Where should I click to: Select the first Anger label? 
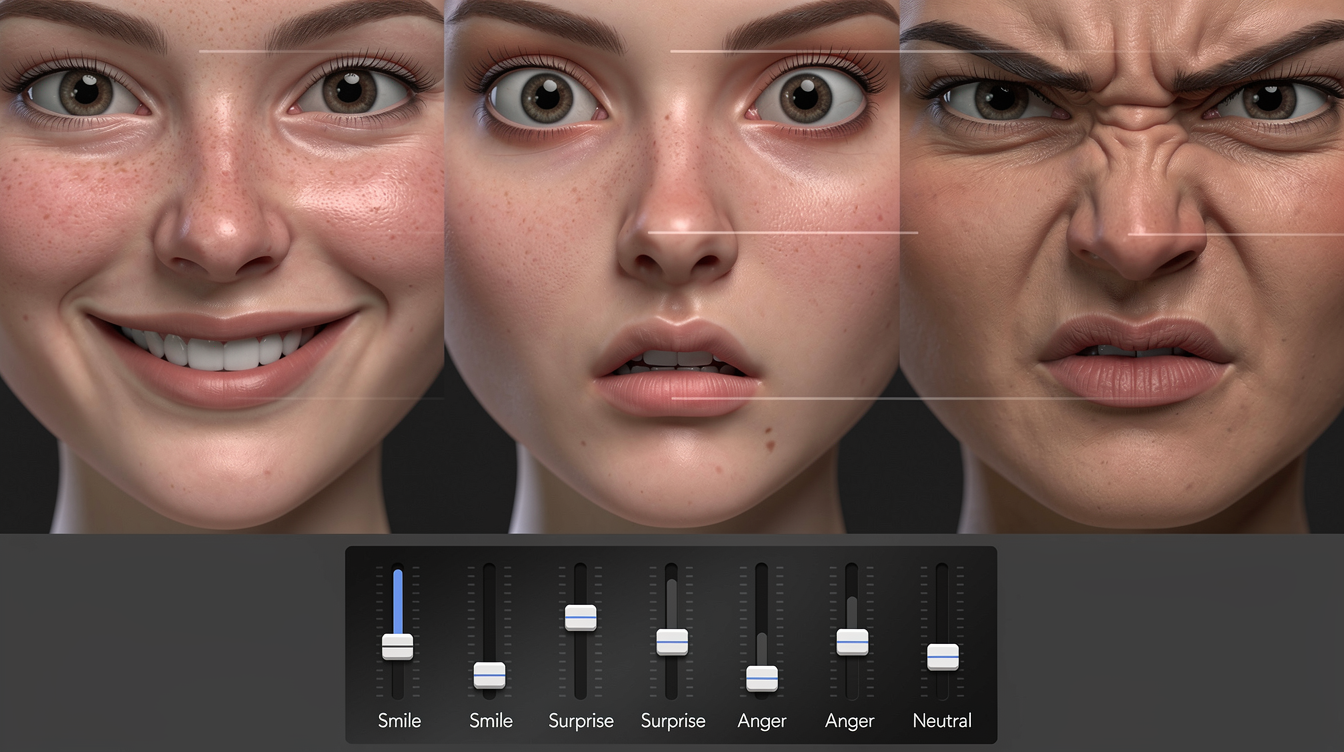[762, 721]
